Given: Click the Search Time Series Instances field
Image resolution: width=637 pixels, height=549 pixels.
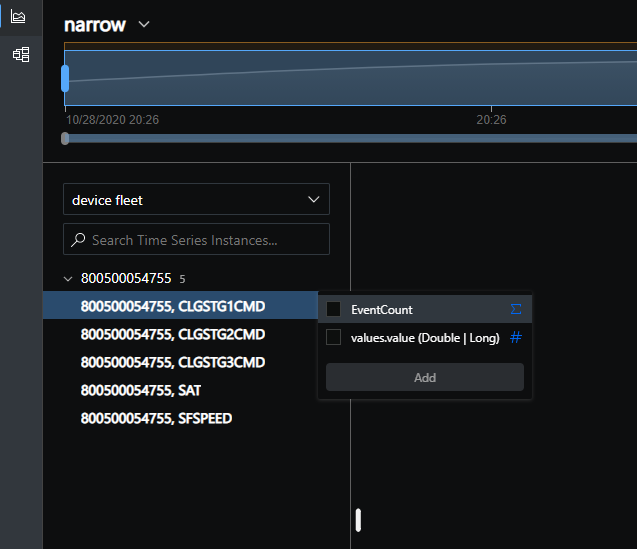Looking at the screenshot, I should 197,239.
